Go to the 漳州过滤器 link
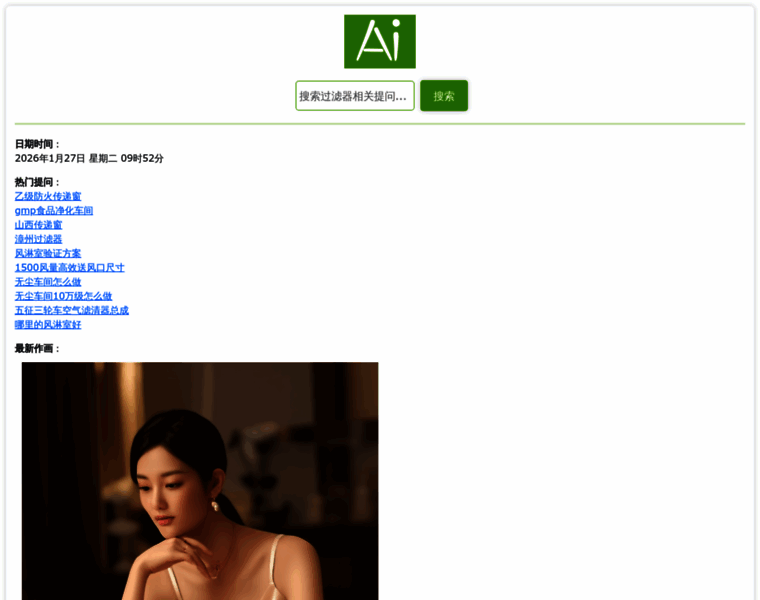The width and height of the screenshot is (760, 600). 38,239
